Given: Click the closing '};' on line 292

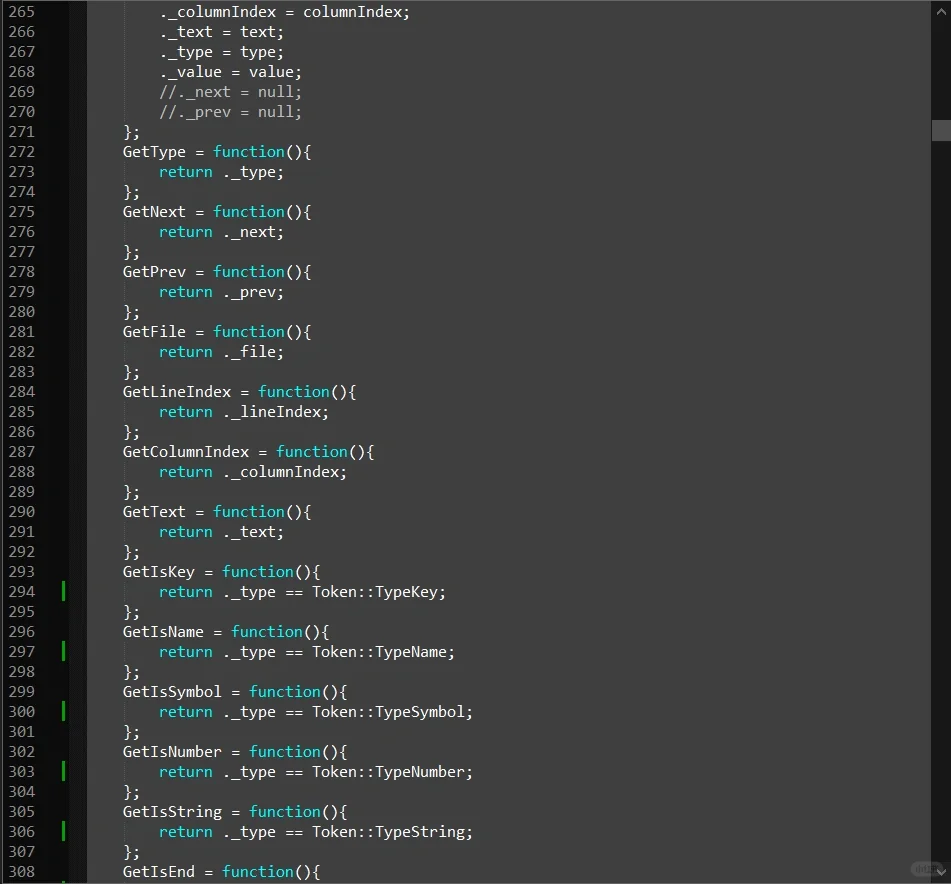Looking at the screenshot, I should point(132,552).
